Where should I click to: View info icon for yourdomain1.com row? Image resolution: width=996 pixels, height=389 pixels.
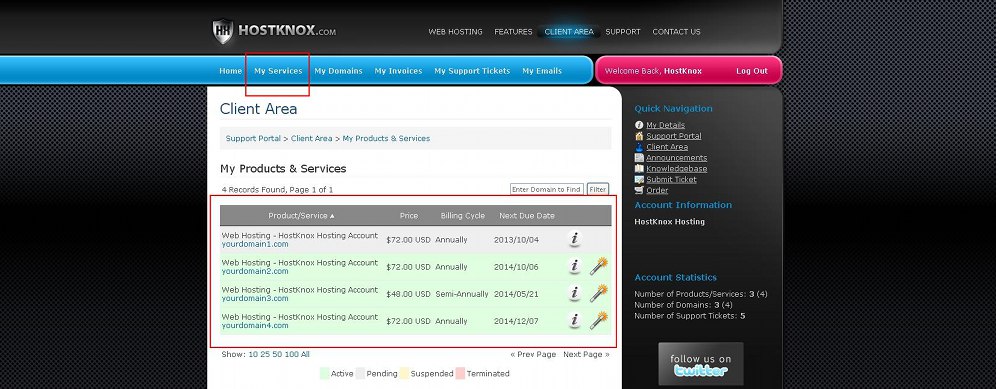tap(574, 239)
